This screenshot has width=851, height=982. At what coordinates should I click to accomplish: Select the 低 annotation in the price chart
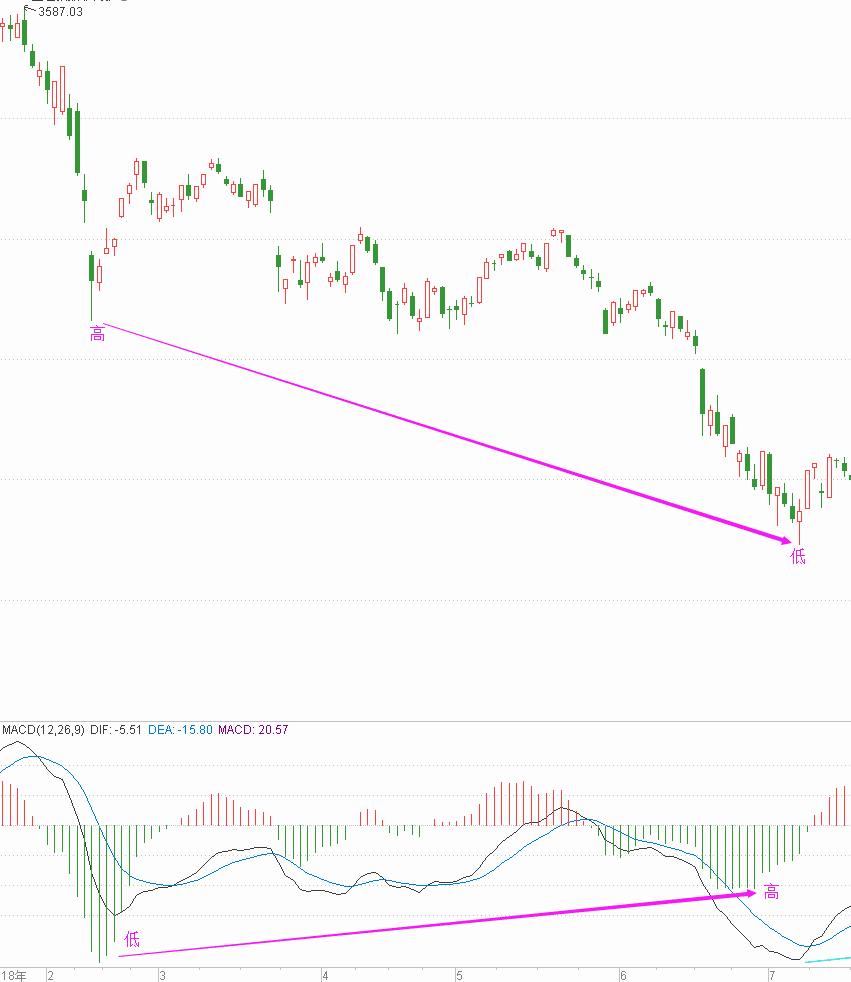(797, 556)
